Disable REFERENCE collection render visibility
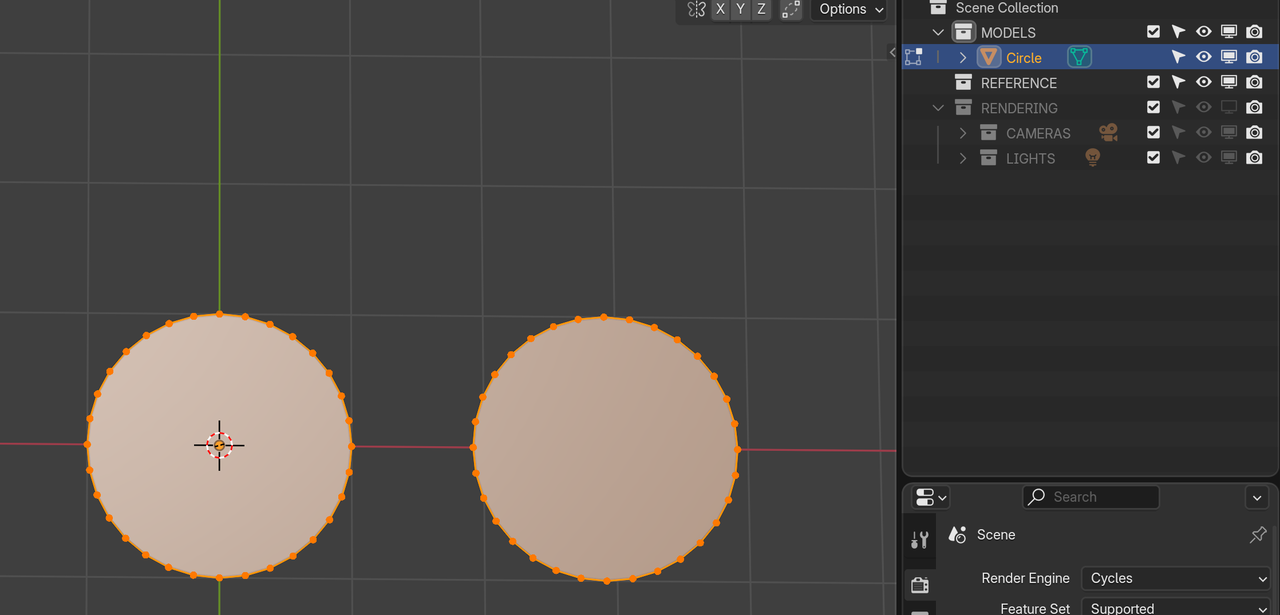1280x615 pixels. [1254, 82]
